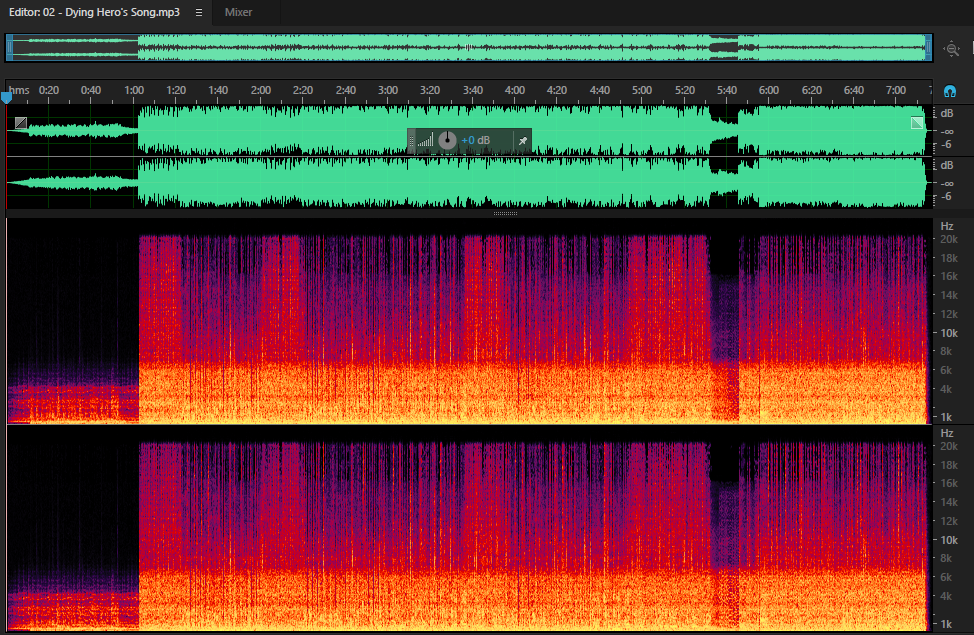The image size is (974, 635).
Task: Pin the HUD with the pushpin icon
Action: (523, 141)
